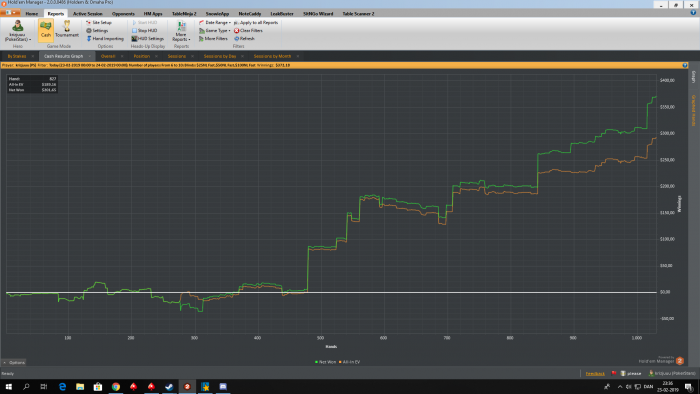This screenshot has width=700, height=394.
Task: Open HUD Settings
Action: (x=148, y=38)
